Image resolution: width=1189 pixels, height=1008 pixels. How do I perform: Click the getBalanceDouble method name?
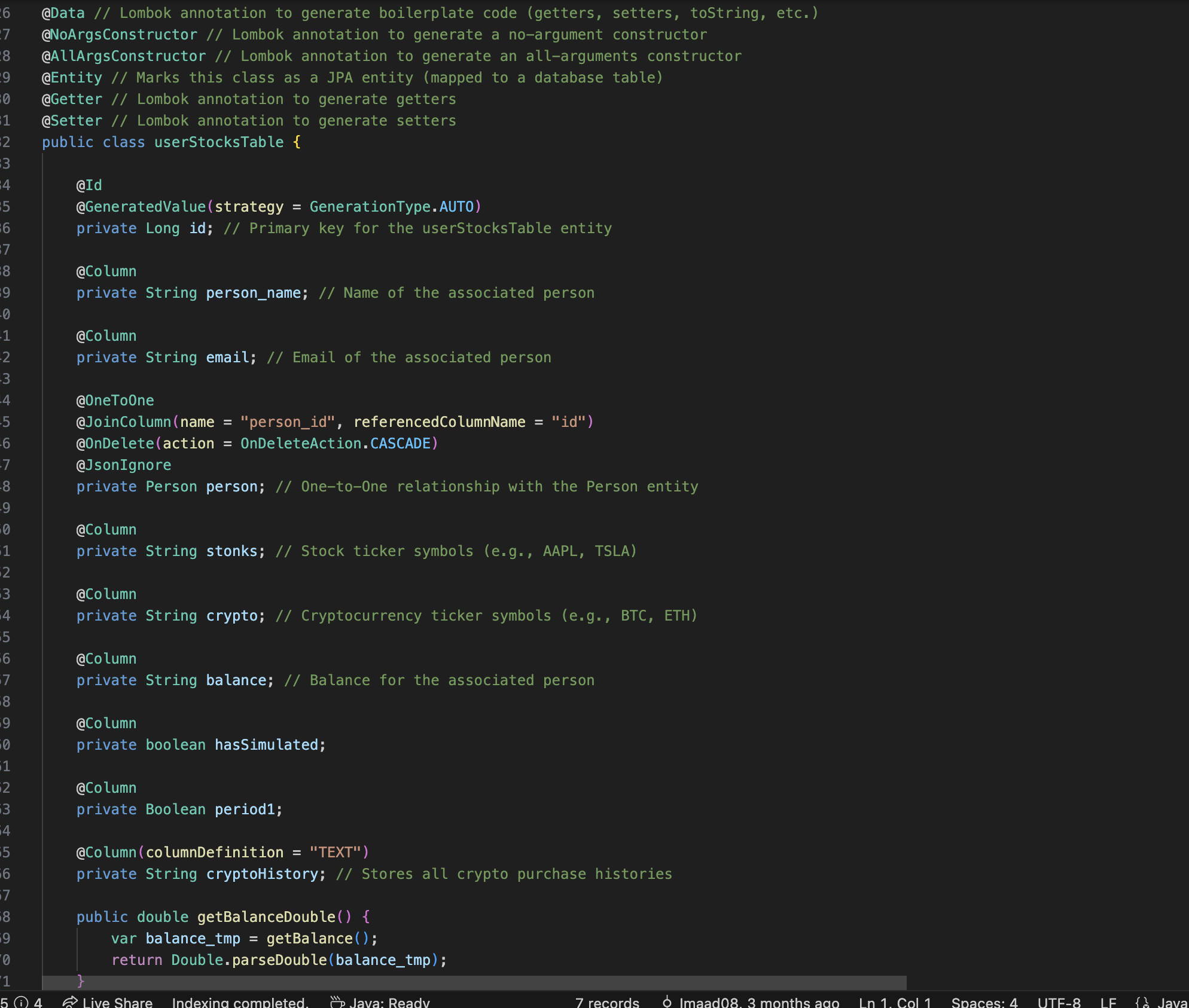click(x=266, y=917)
